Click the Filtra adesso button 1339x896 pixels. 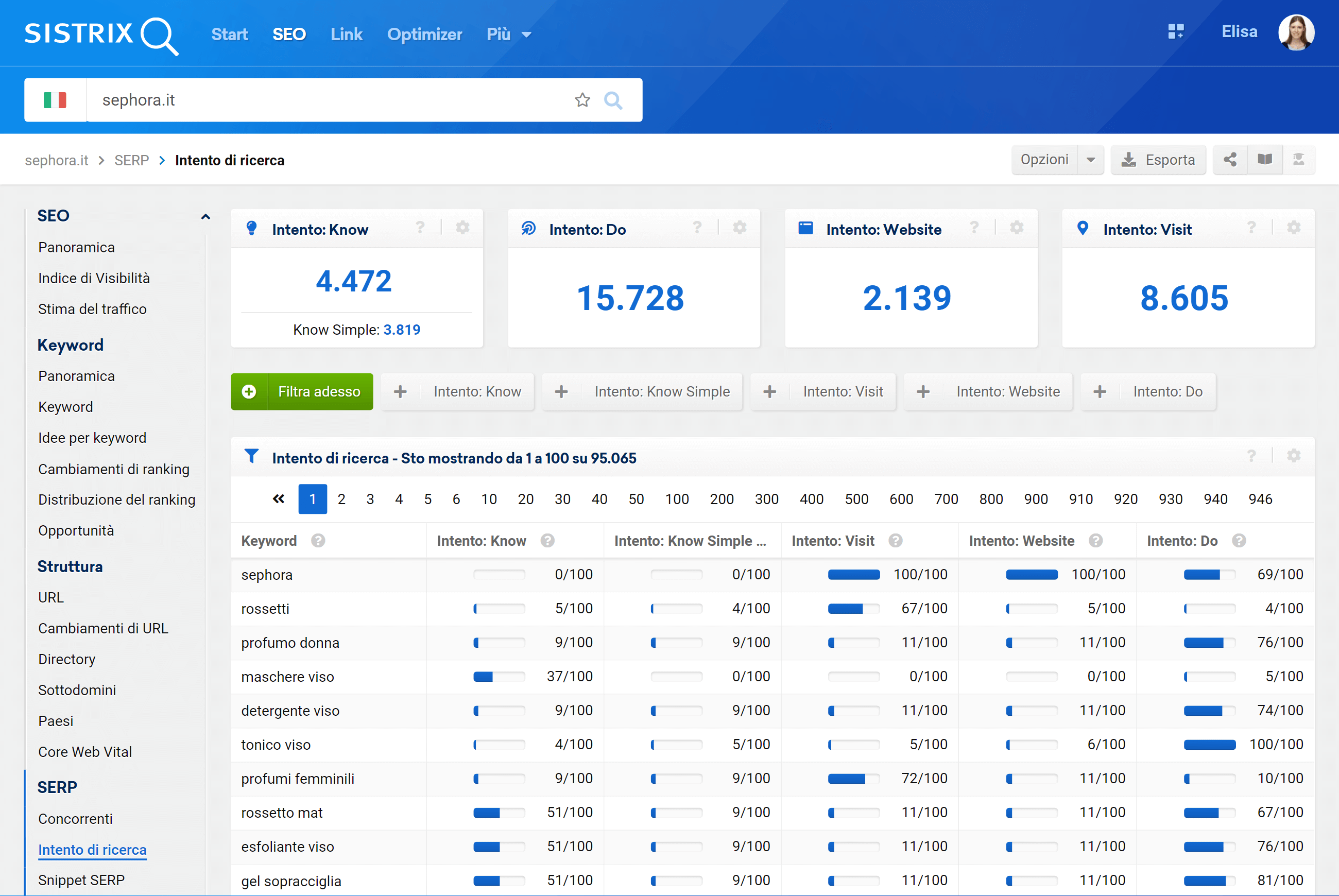[x=302, y=391]
